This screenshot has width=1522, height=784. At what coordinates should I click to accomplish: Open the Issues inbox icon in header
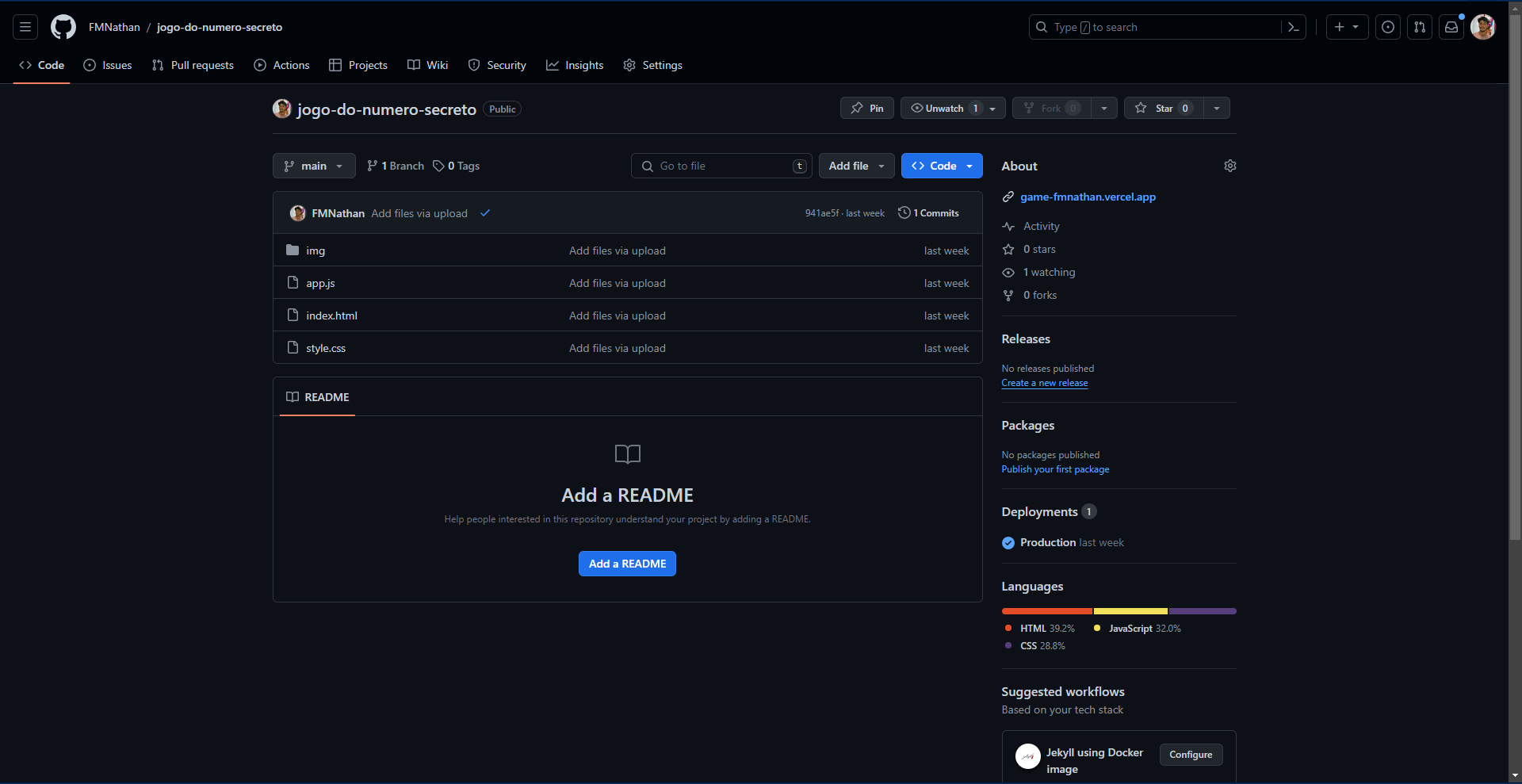click(1388, 27)
